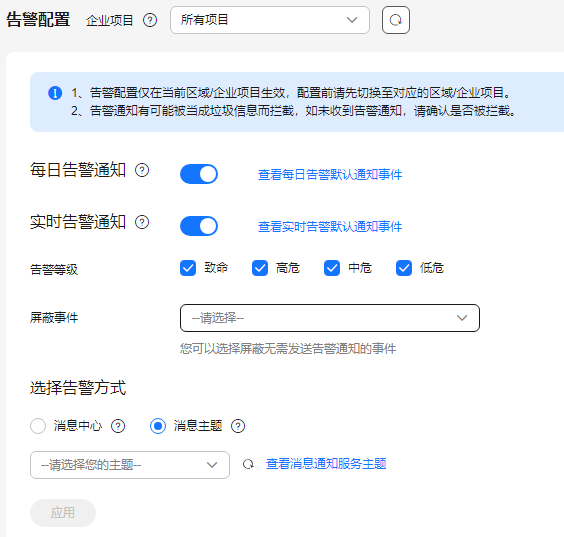Viewport: 564px width, 537px height.
Task: Select the 消息中心 radio button
Action: click(x=38, y=426)
